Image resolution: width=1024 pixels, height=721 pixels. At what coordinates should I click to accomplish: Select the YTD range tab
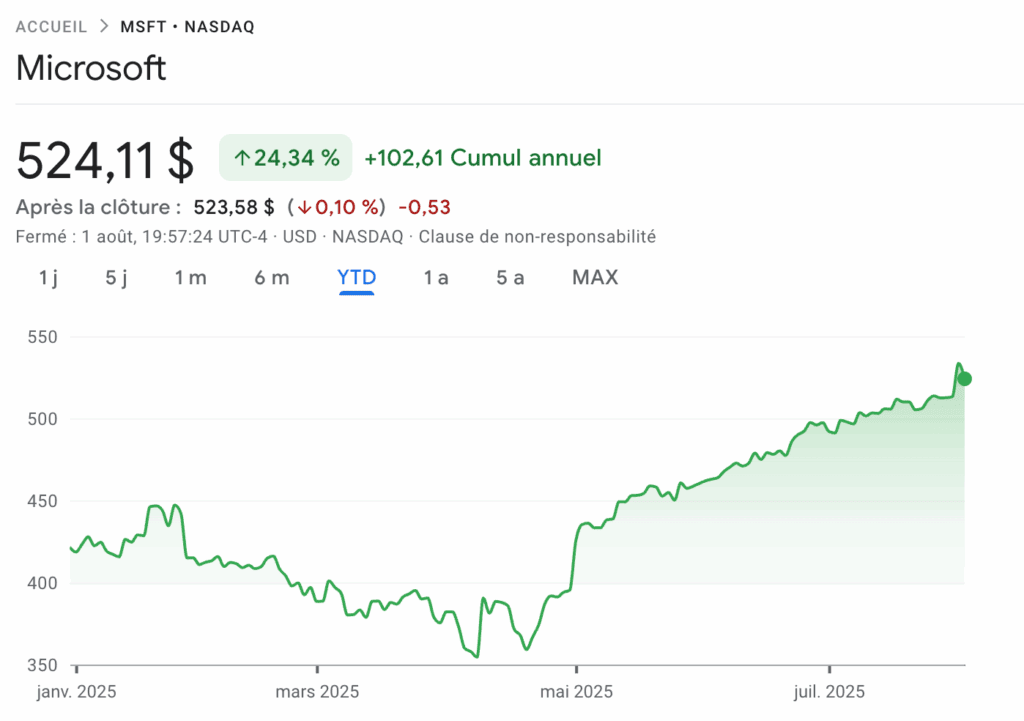point(357,278)
